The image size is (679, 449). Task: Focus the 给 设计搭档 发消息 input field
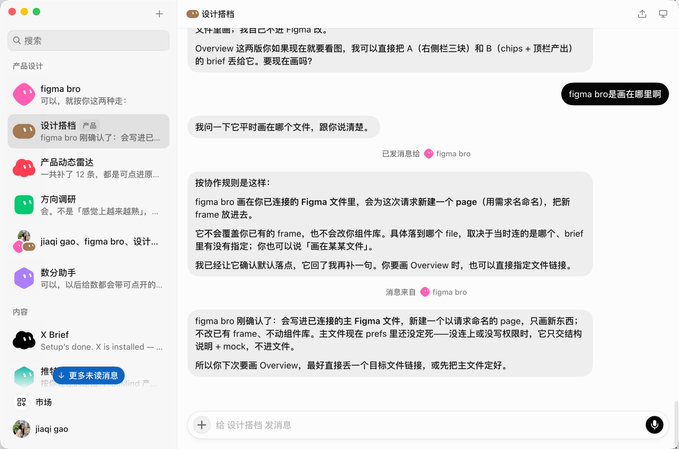pos(427,425)
